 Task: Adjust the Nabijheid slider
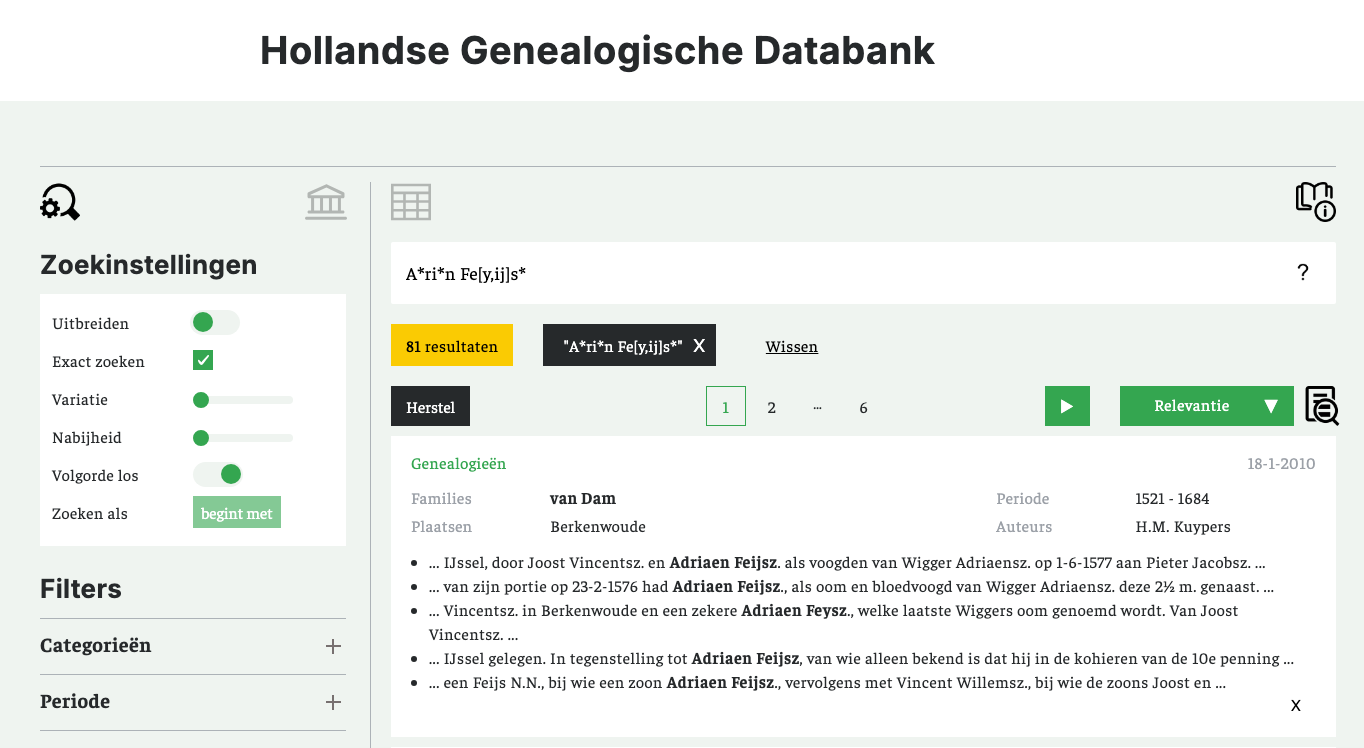tap(243, 437)
